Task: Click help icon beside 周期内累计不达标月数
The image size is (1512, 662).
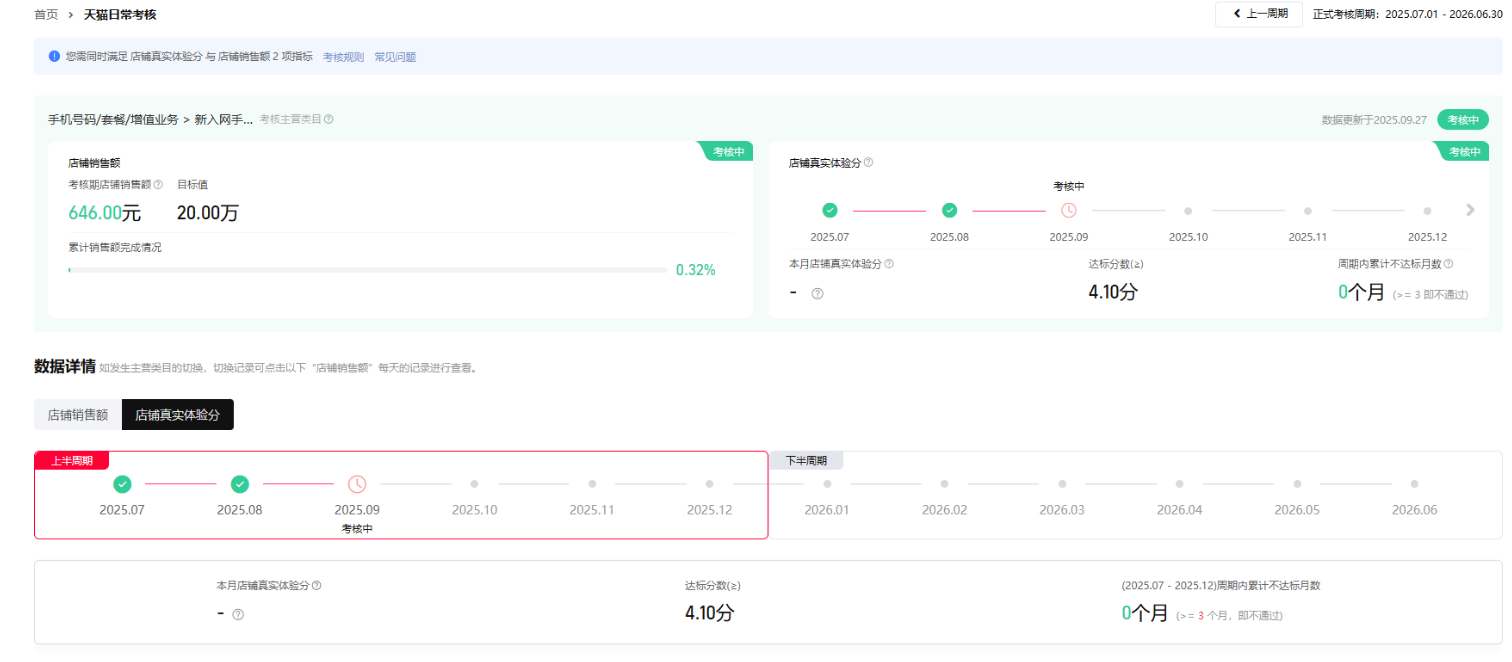Action: click(x=1448, y=264)
